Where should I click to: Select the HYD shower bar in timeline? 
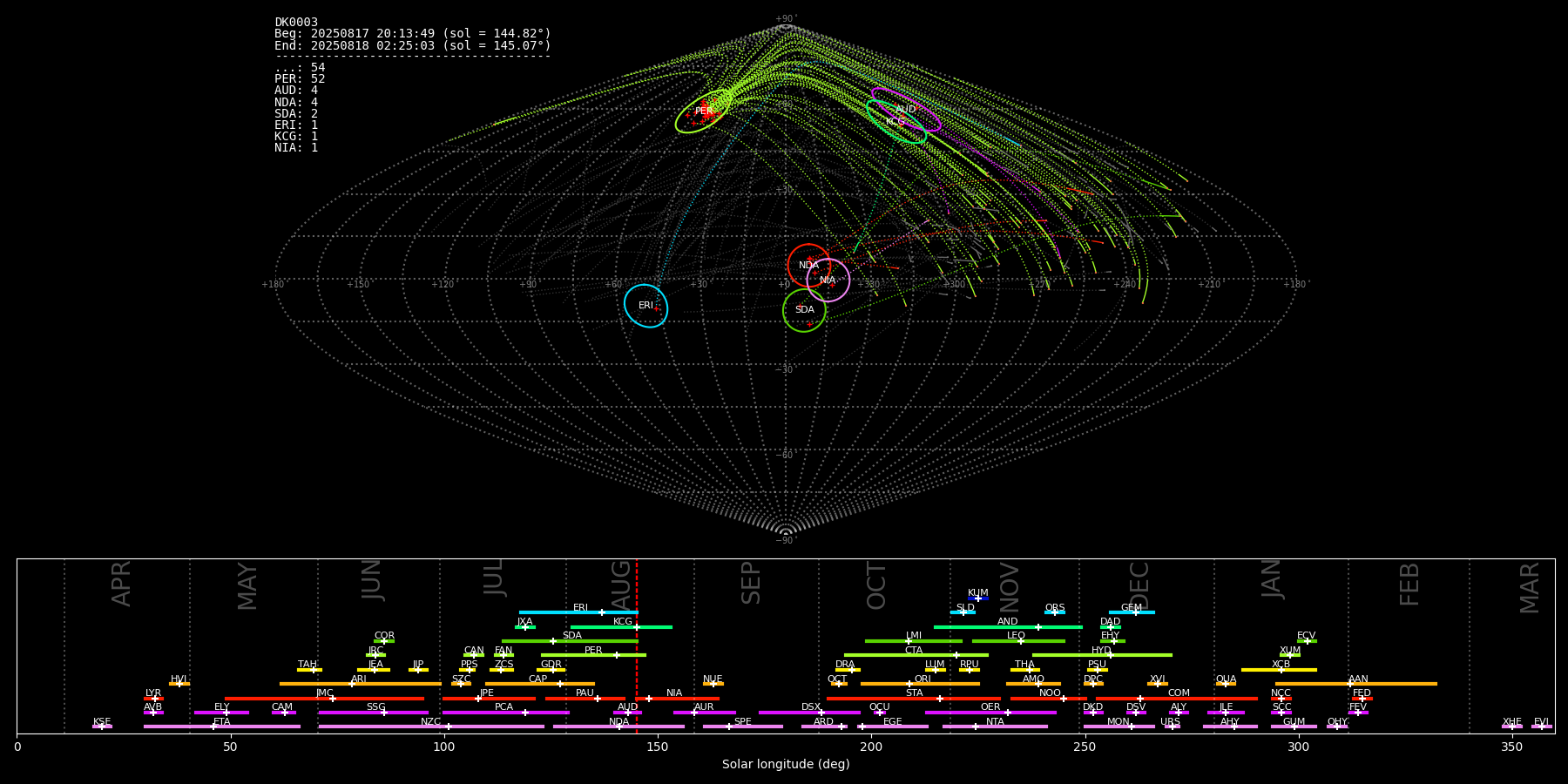click(1102, 655)
